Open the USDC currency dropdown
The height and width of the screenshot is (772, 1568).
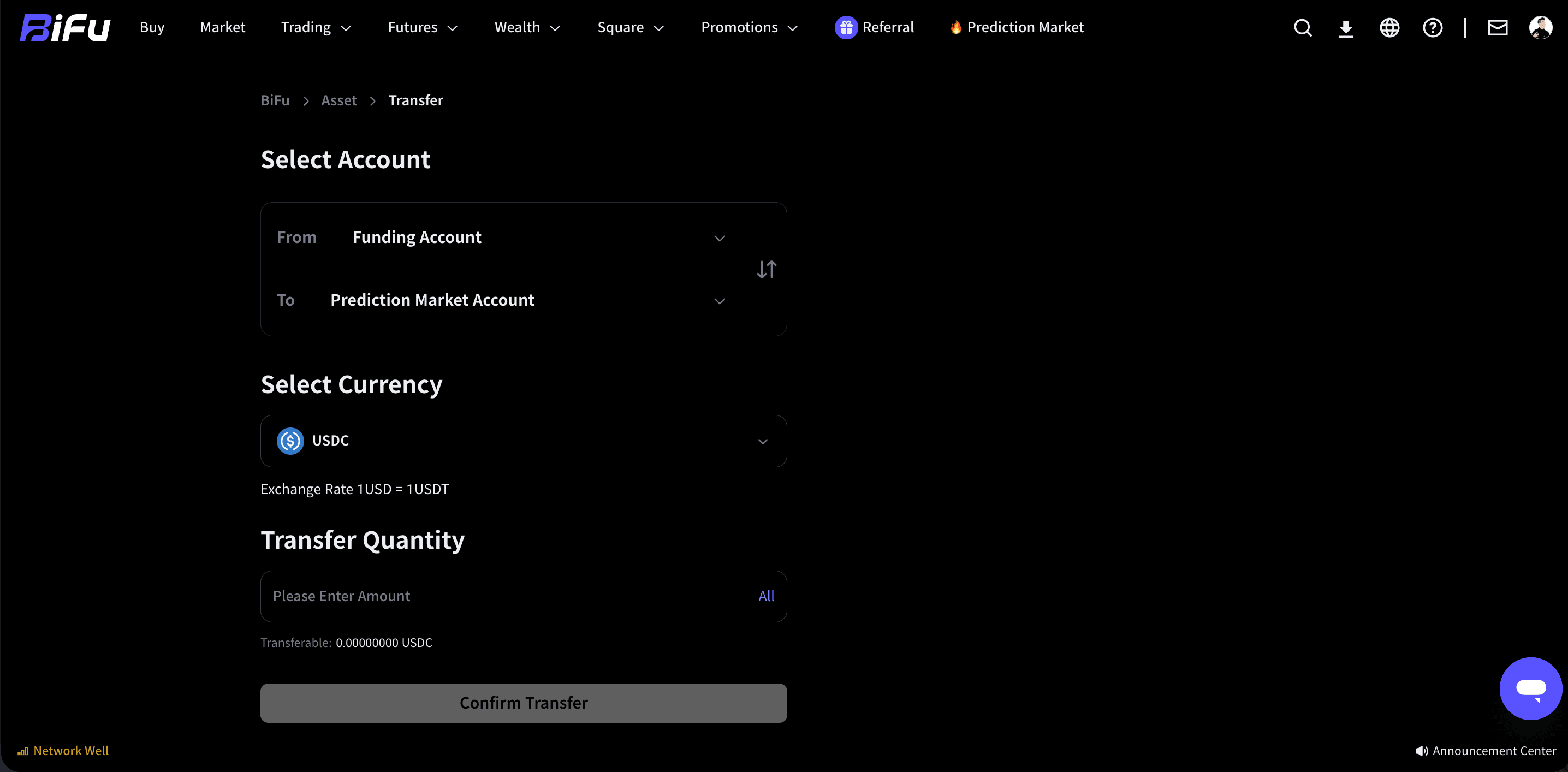coord(524,441)
